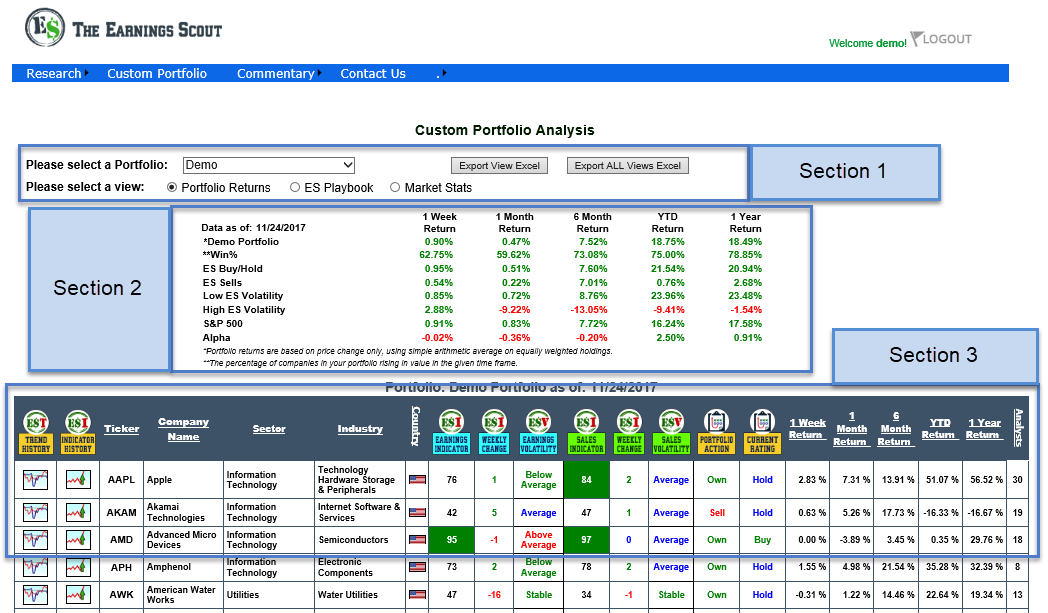Expand the Research menu
Image resolution: width=1048 pixels, height=613 pixels.
[x=54, y=73]
